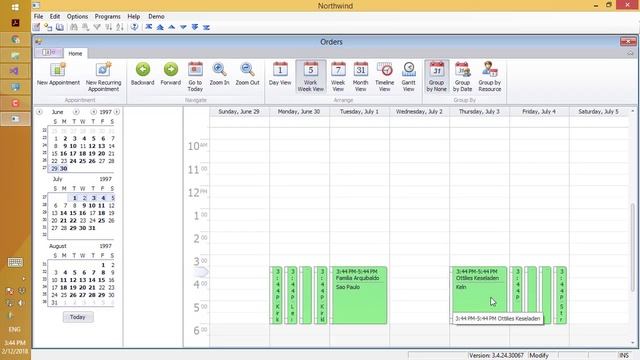Click the scroll-up arrow at top of the calendar scrollbar
The image size is (640, 360).
633,111
